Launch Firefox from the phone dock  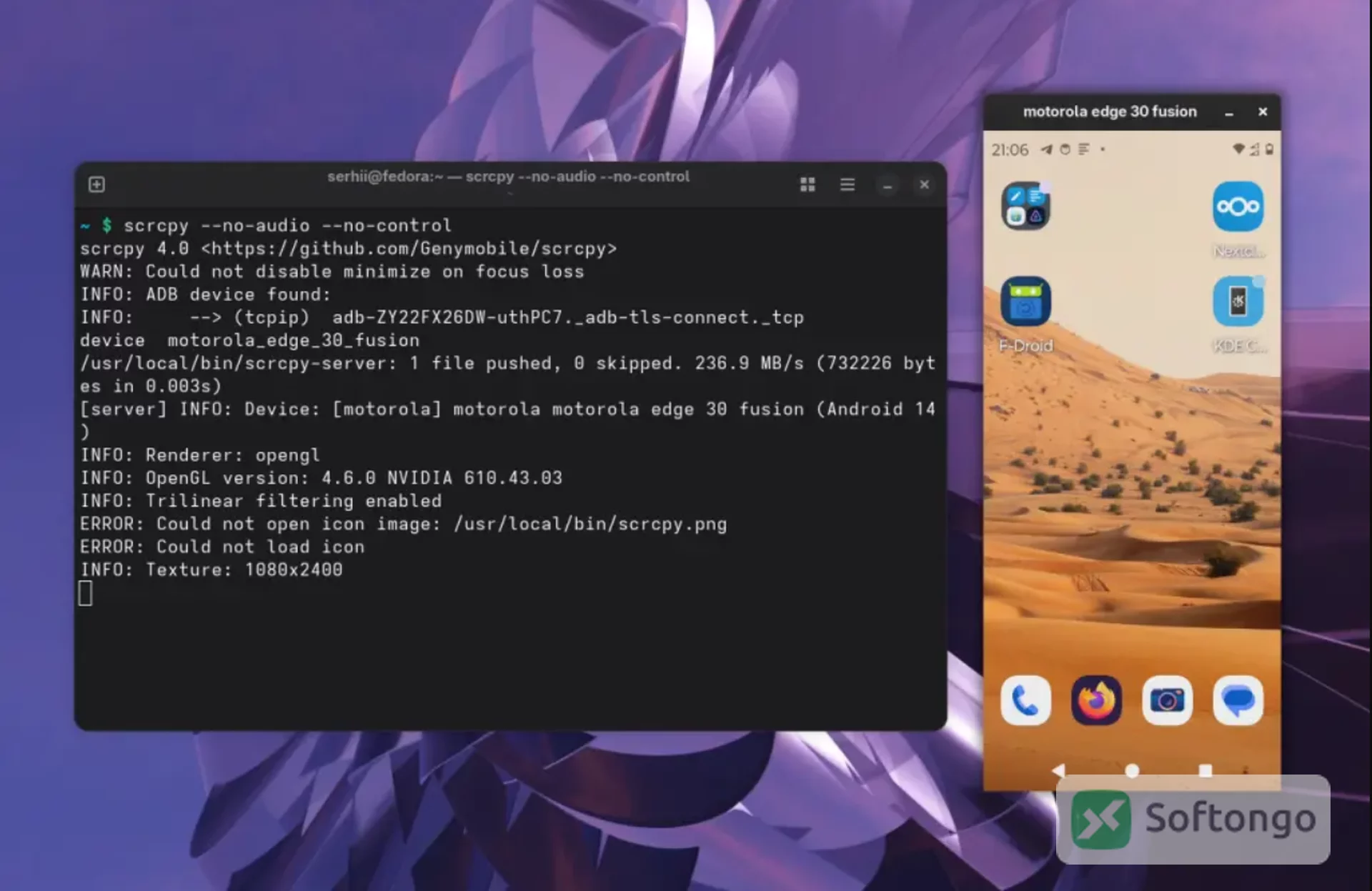pyautogui.click(x=1096, y=700)
